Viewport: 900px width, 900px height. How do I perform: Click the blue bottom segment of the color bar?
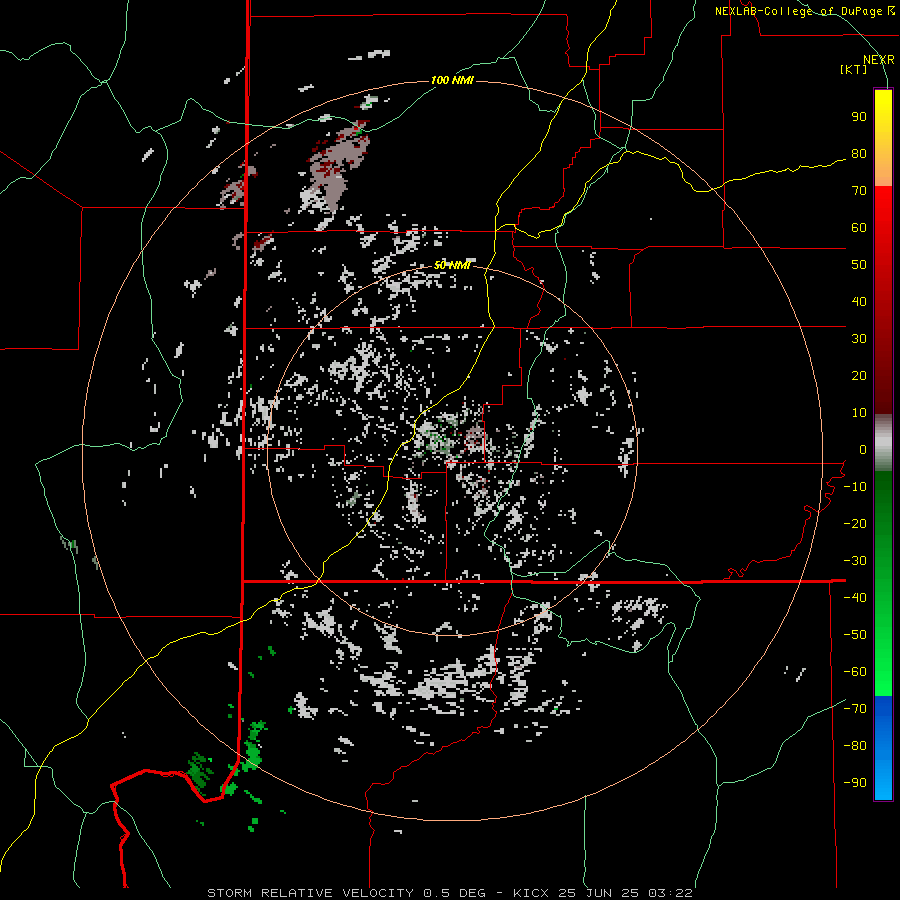[x=883, y=748]
